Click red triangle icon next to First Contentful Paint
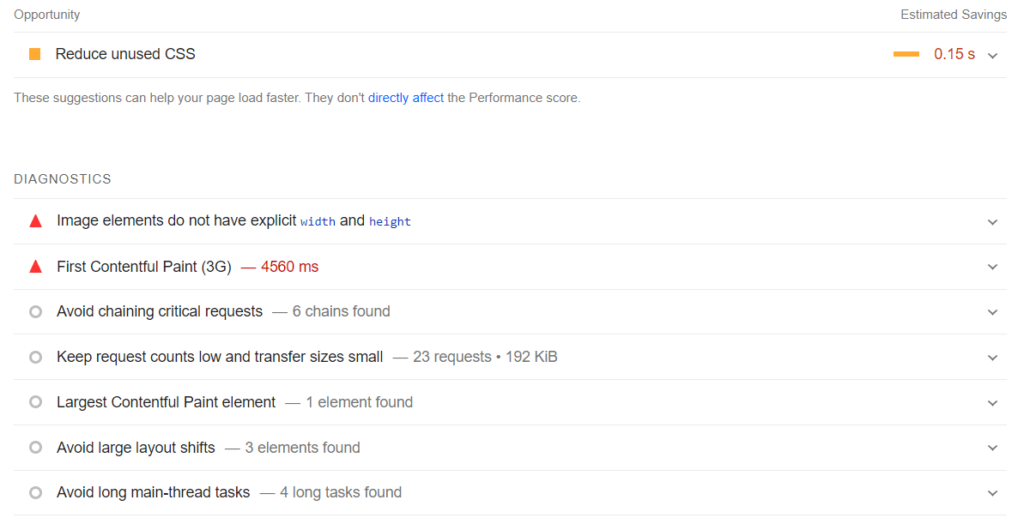1024x518 pixels. (x=36, y=267)
